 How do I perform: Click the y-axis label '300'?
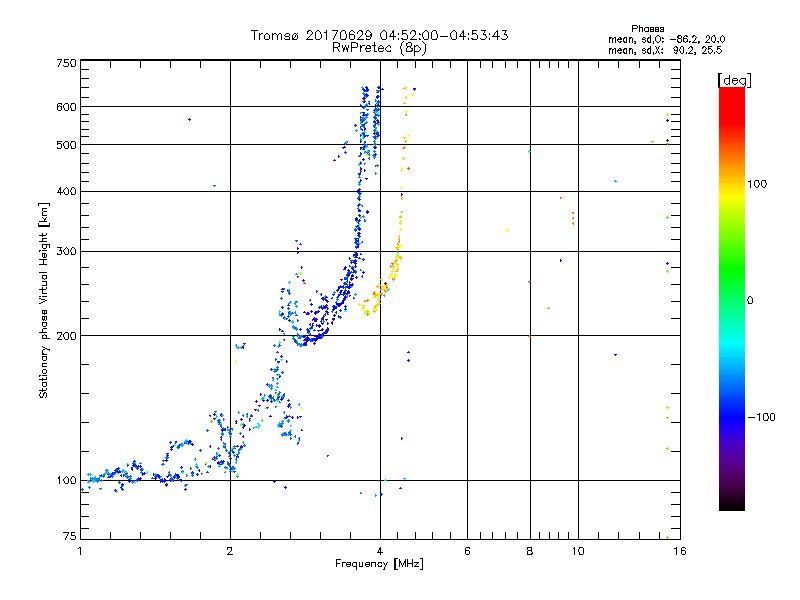(66, 252)
